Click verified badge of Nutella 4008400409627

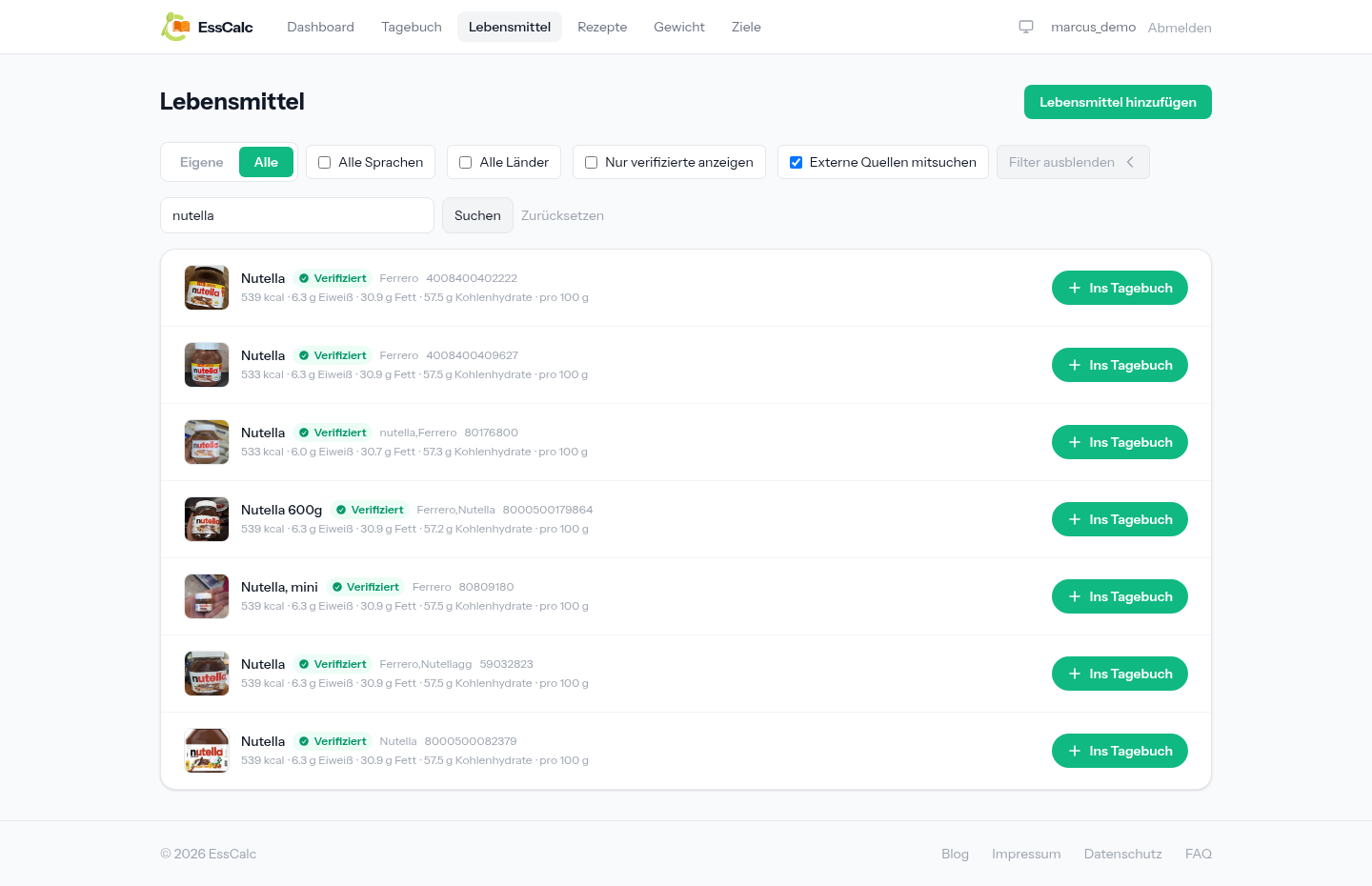tap(332, 355)
